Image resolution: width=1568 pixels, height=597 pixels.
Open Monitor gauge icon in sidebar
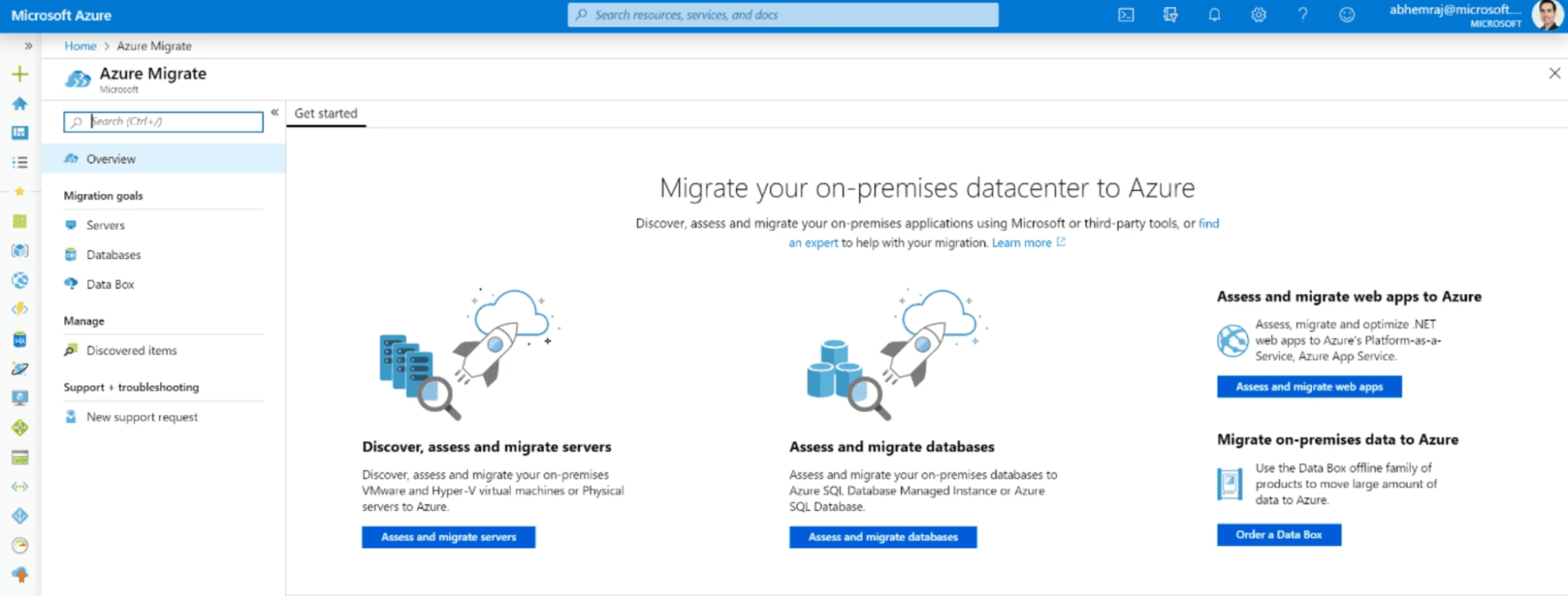(x=20, y=545)
